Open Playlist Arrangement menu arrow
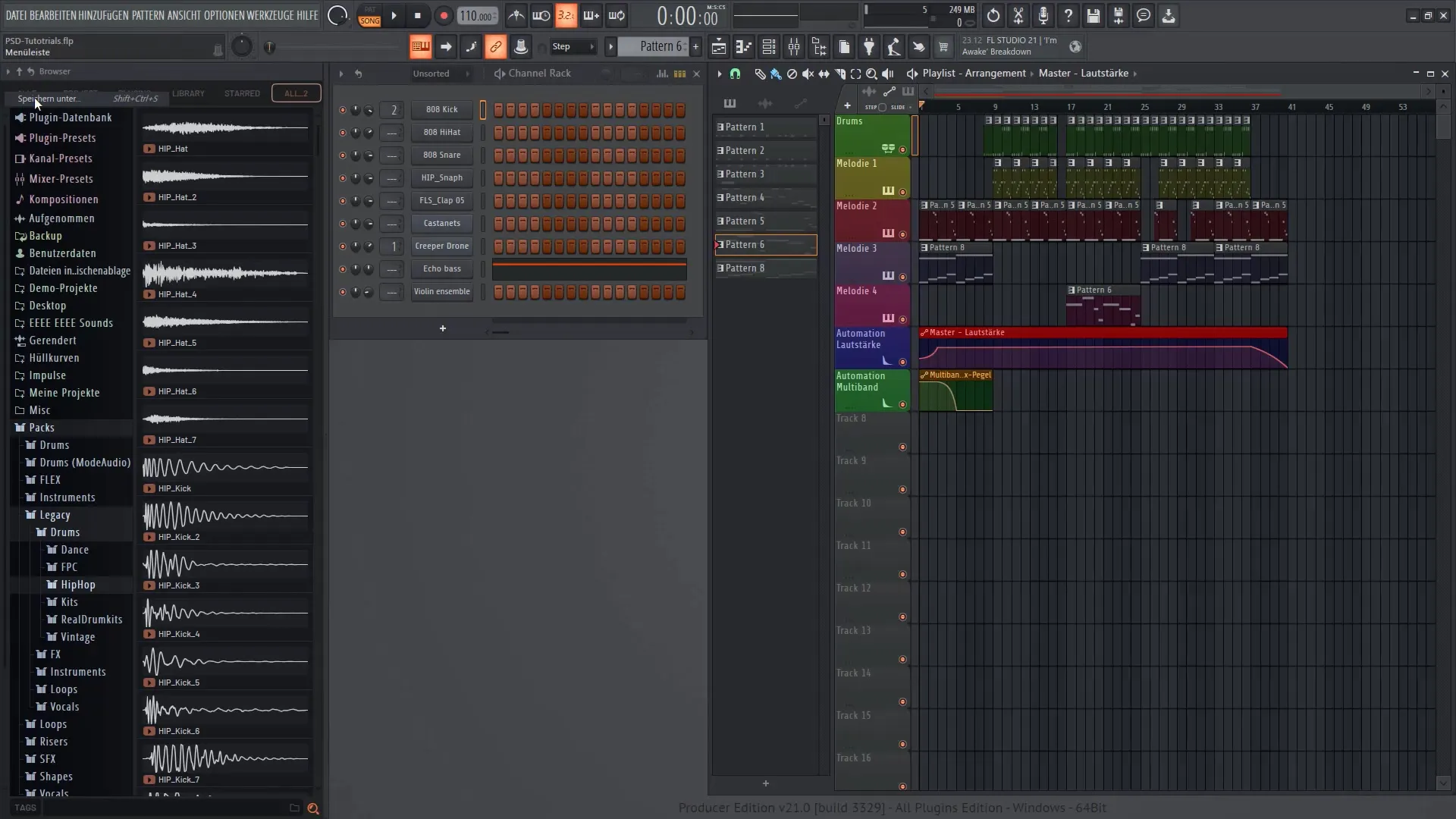Screen dimensions: 1456x819 [912, 74]
